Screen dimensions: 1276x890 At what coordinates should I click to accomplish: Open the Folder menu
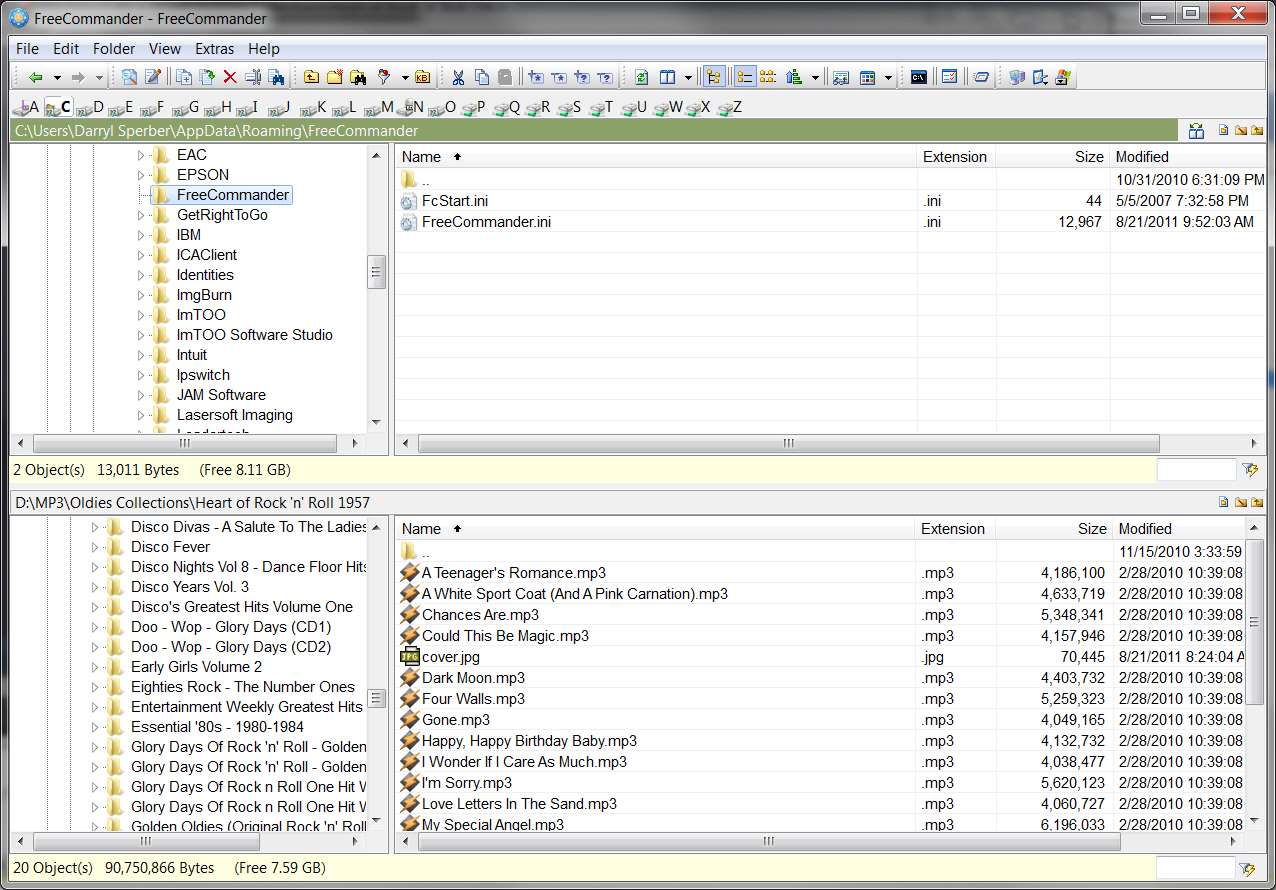pyautogui.click(x=114, y=48)
